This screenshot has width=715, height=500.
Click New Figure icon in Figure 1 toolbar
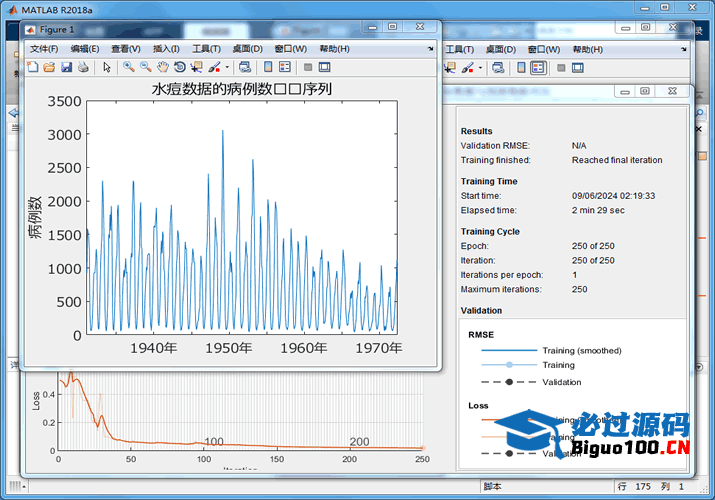tap(32, 67)
